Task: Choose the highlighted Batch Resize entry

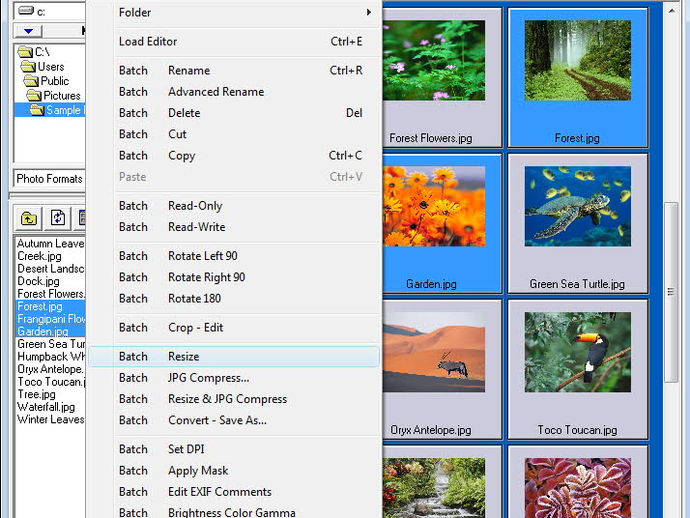Action: (x=234, y=356)
